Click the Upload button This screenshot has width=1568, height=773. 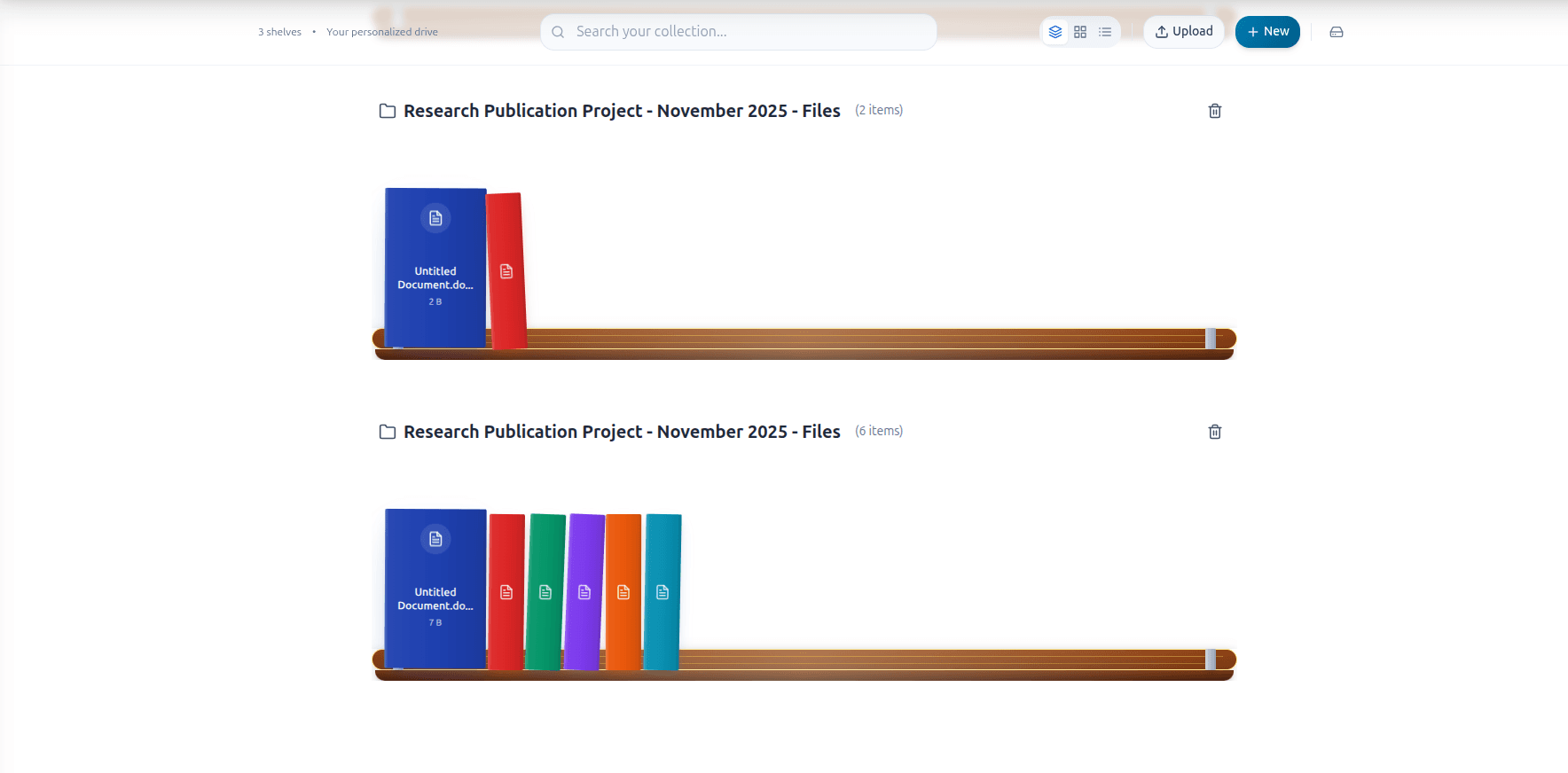tap(1183, 32)
